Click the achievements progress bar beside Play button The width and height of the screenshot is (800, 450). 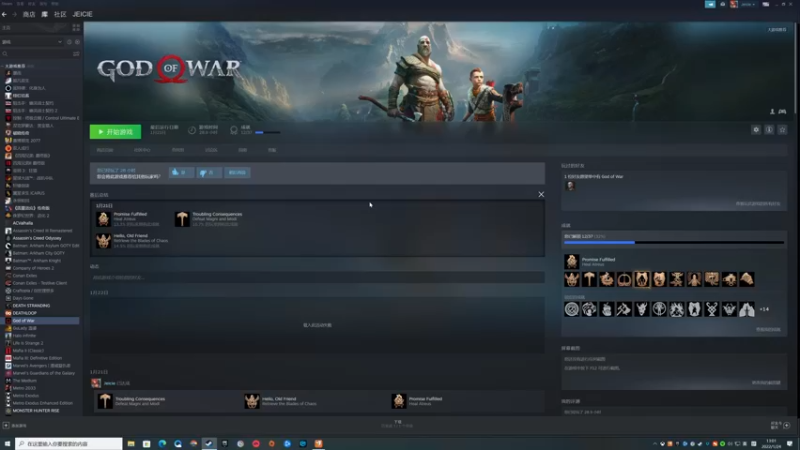[267, 133]
